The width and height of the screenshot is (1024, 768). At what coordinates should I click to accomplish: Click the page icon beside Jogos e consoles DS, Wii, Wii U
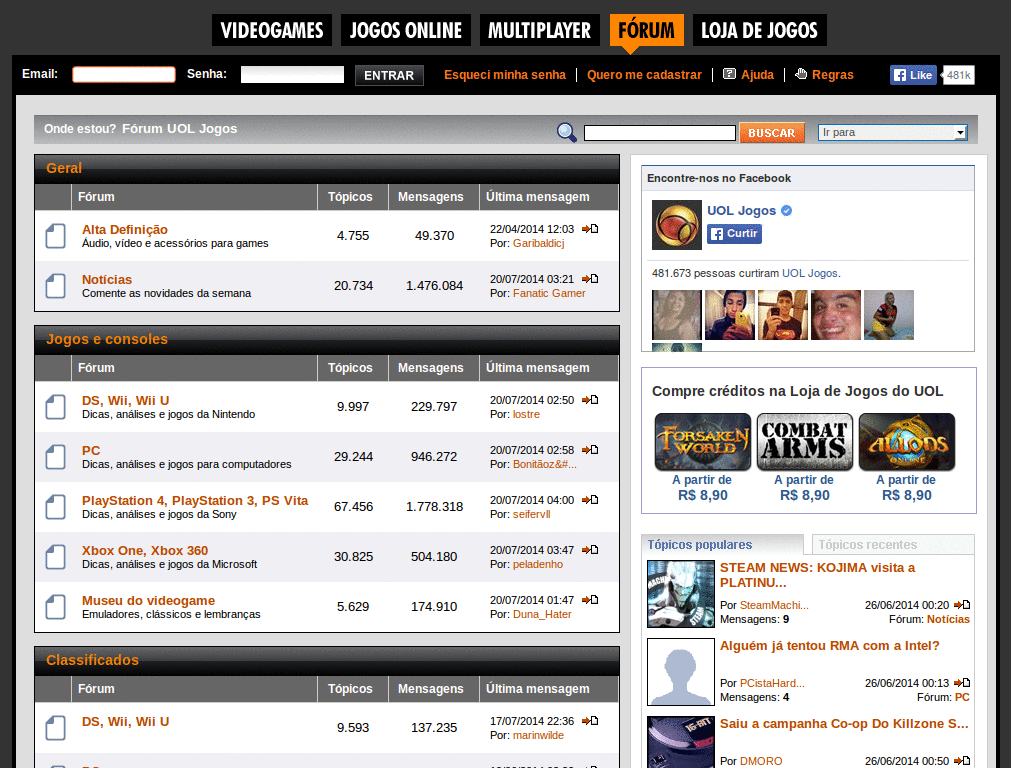coord(56,407)
